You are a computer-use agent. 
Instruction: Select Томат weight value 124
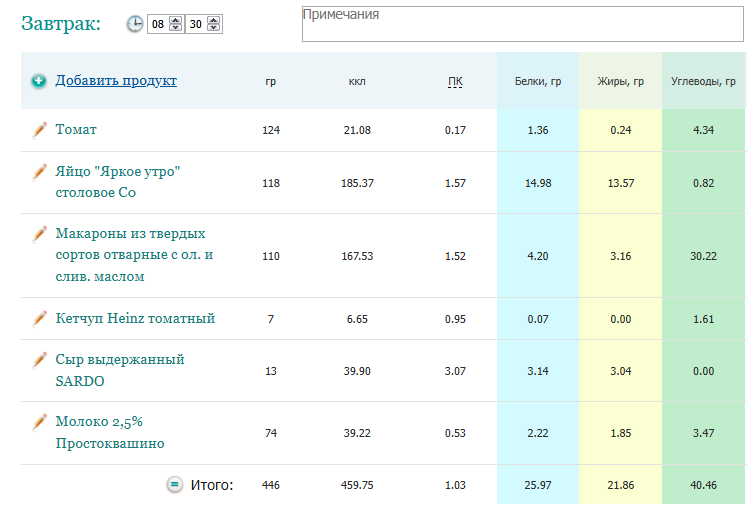271,130
